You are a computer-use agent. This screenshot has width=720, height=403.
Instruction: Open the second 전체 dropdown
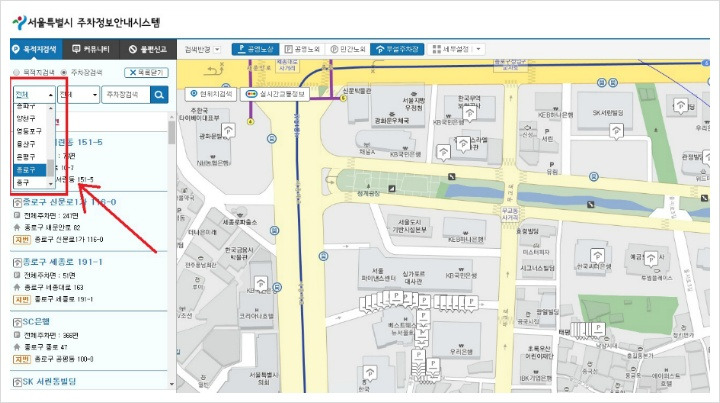coord(79,95)
